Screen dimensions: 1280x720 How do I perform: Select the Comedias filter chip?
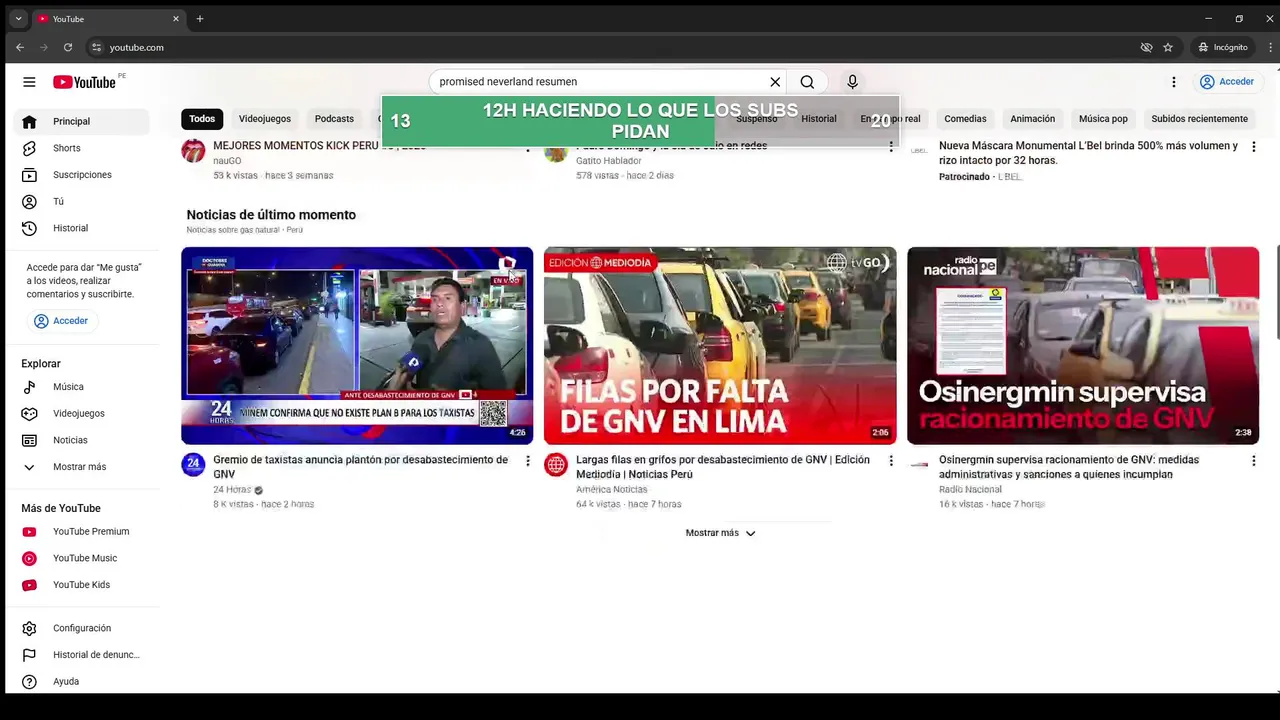(965, 119)
